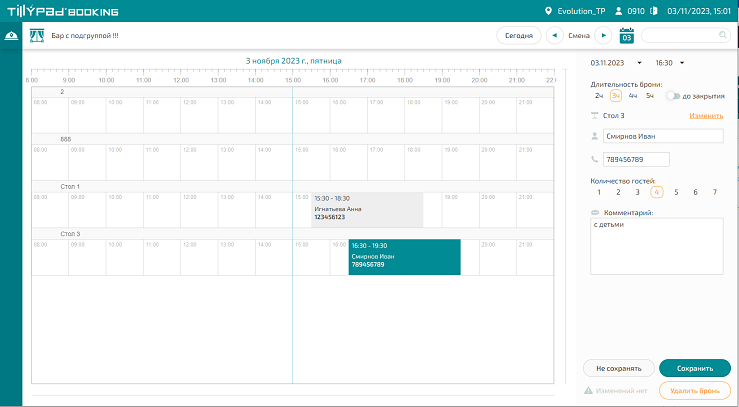Click the curtain hall icon

coord(37,35)
